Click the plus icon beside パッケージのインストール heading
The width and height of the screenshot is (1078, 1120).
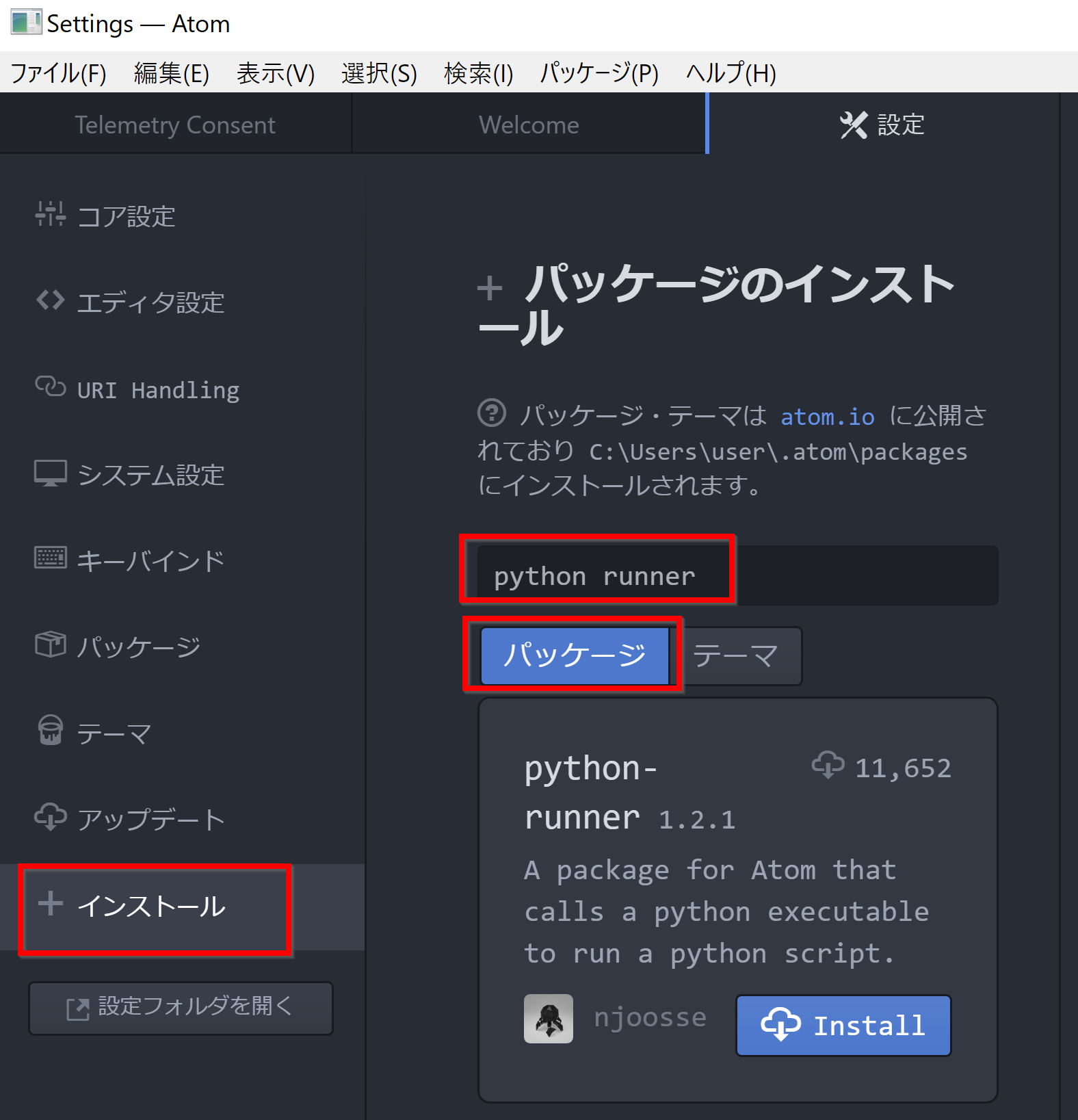pyautogui.click(x=490, y=288)
